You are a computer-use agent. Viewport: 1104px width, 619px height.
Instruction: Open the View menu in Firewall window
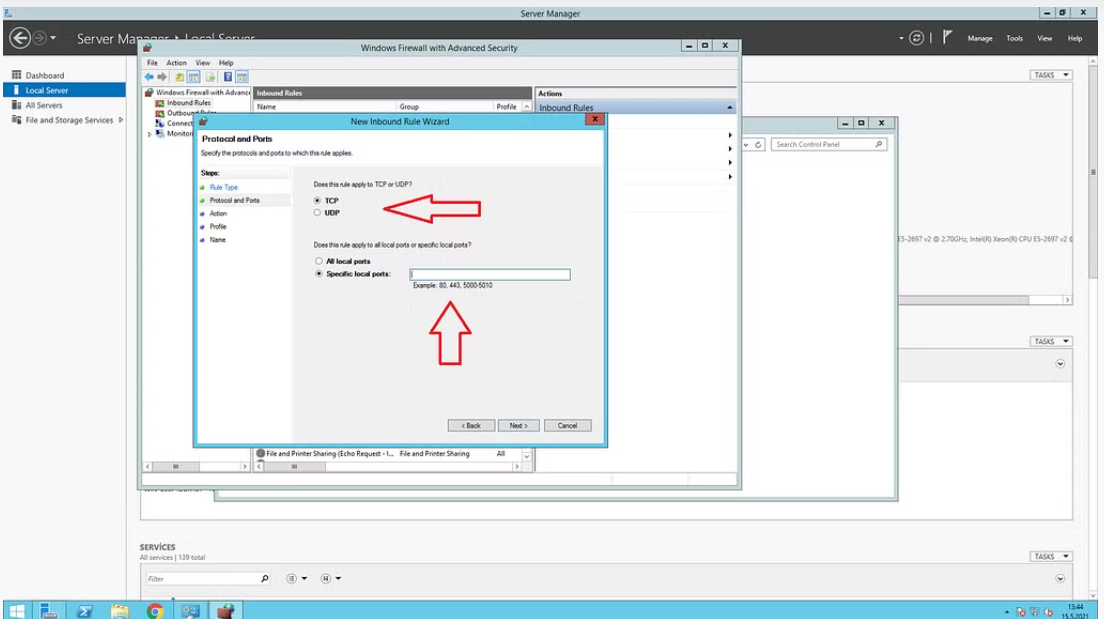click(x=203, y=63)
